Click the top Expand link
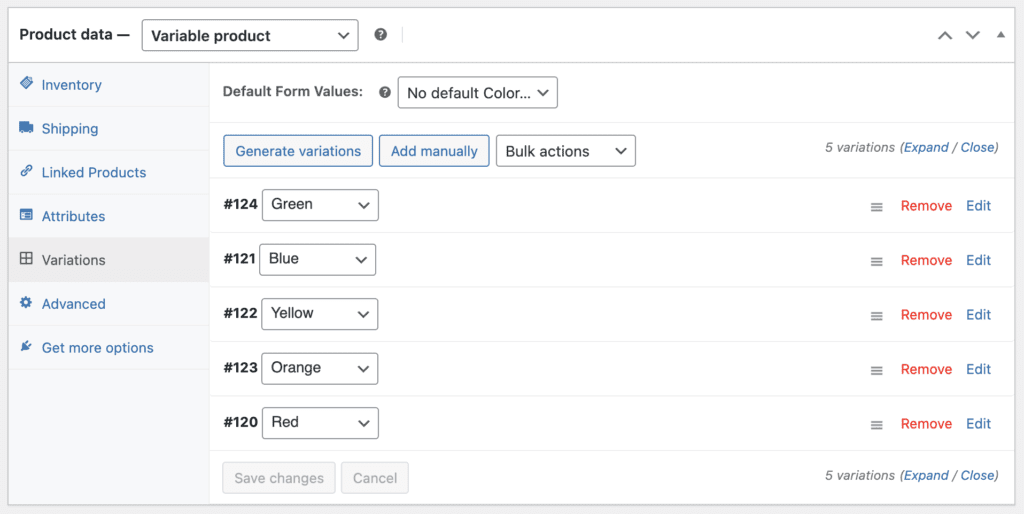The height and width of the screenshot is (514, 1024). coord(925,148)
